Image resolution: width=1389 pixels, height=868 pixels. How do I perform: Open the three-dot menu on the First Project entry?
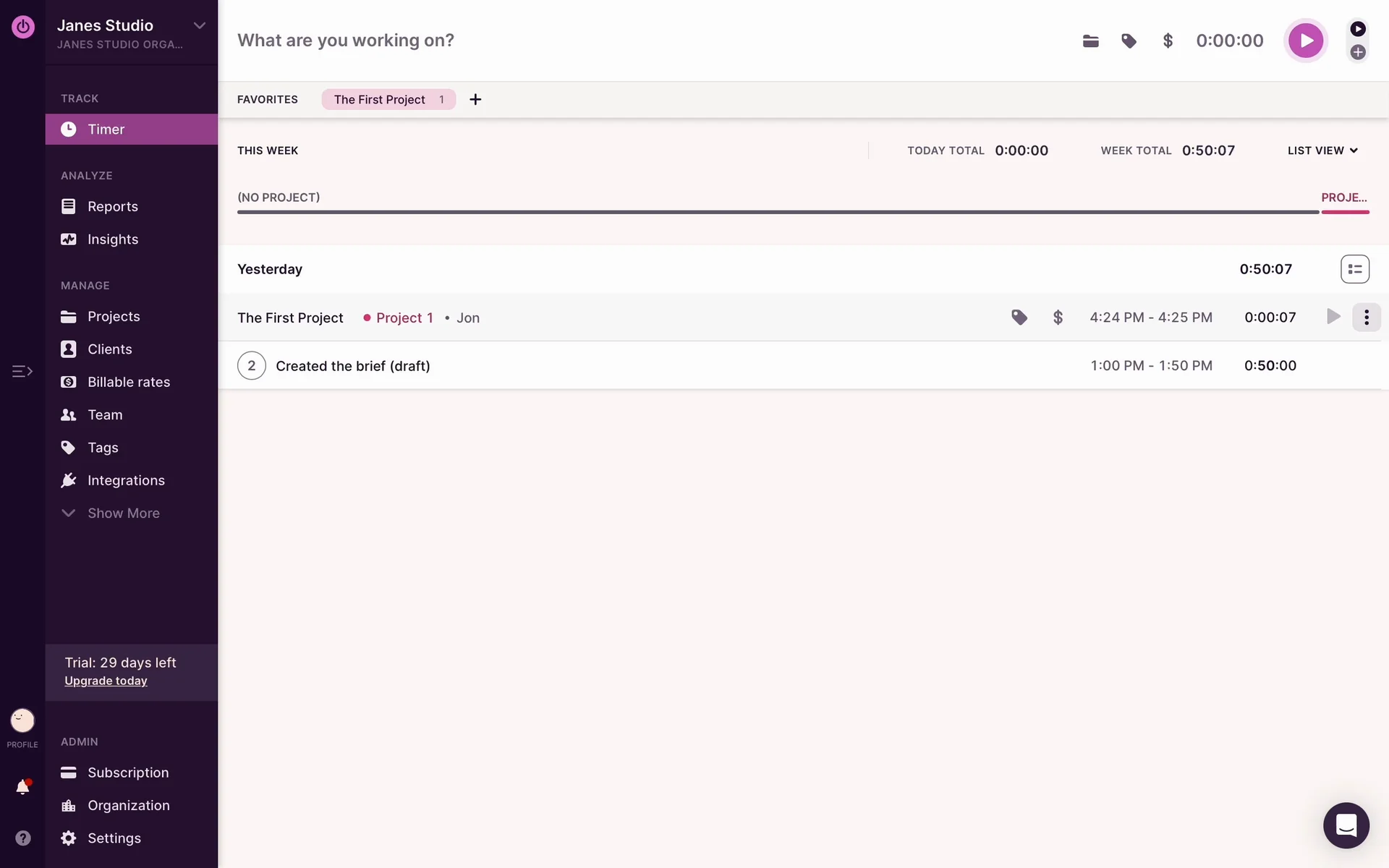(x=1366, y=318)
